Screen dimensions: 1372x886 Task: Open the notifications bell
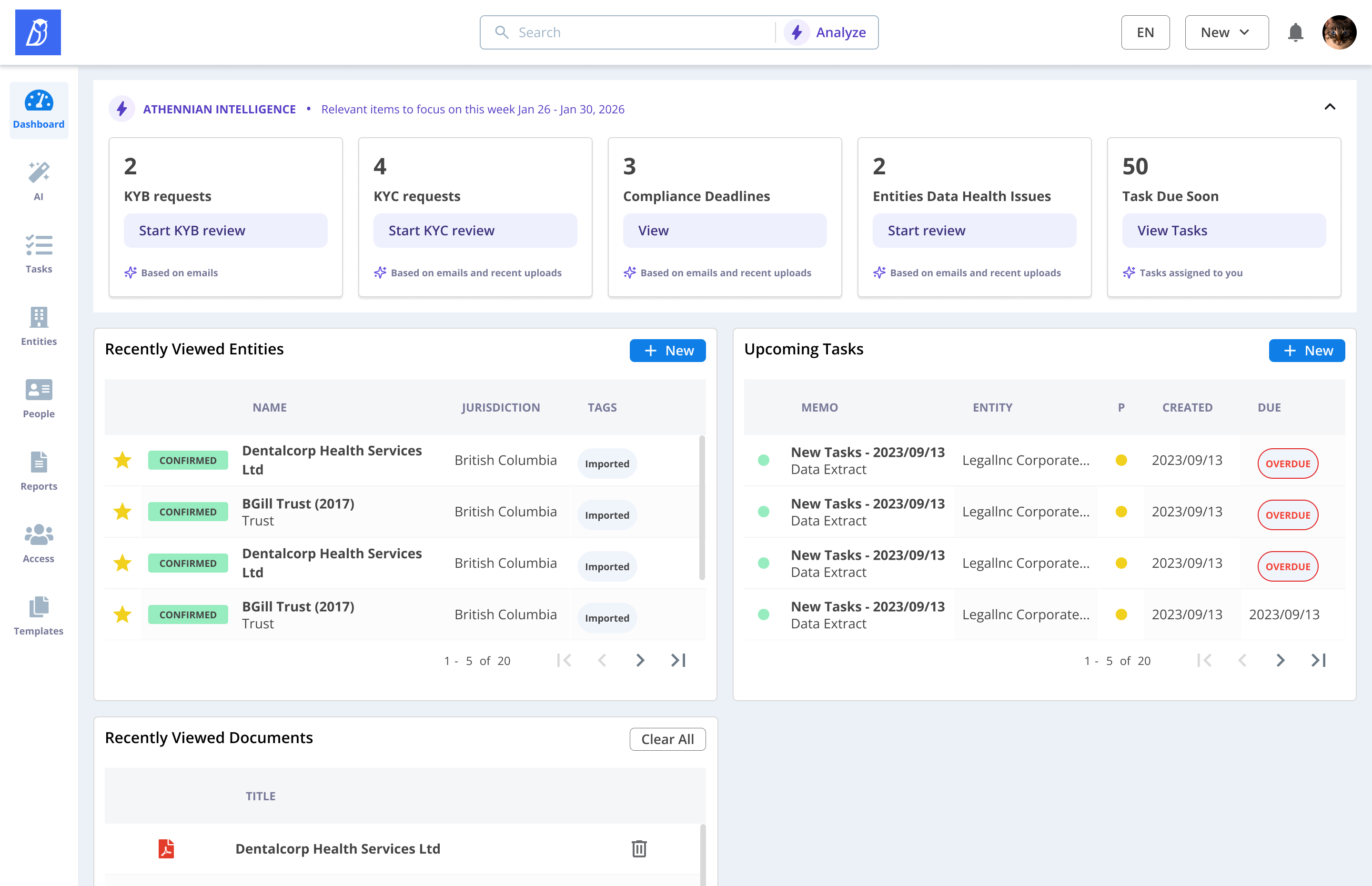point(1295,32)
